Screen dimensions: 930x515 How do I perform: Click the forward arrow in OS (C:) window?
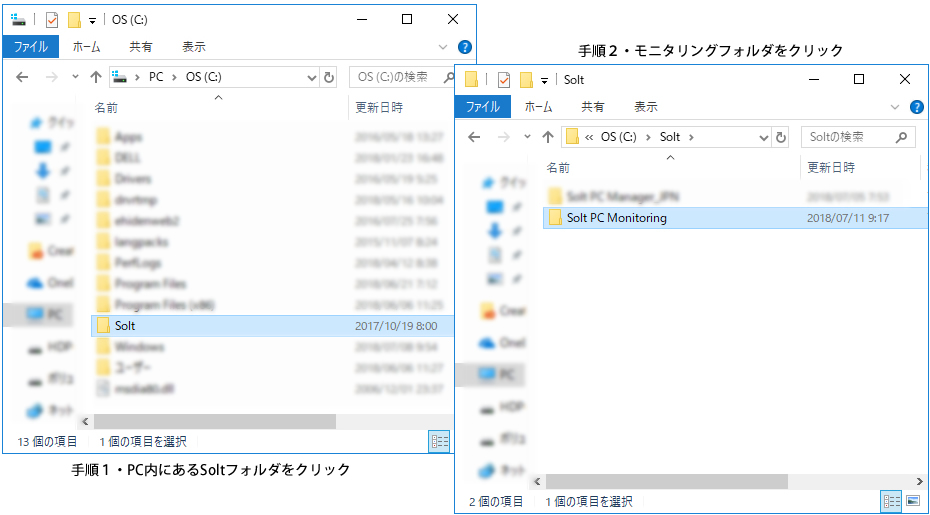[x=52, y=77]
